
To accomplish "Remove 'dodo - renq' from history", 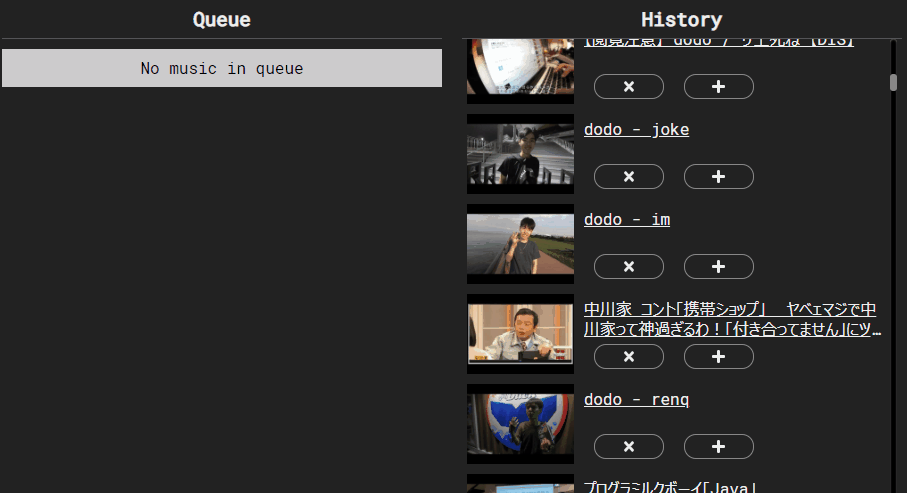I will (629, 447).
